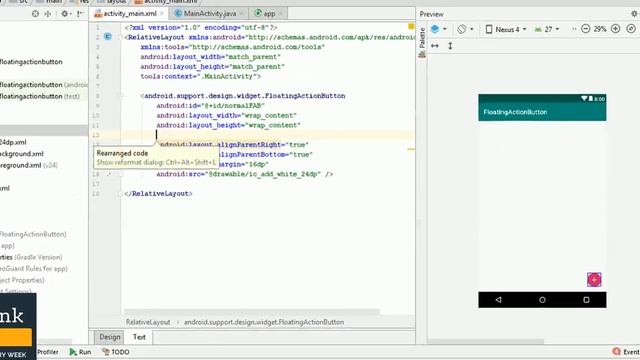Close the app tab
This screenshot has width=640, height=360.
(280, 13)
